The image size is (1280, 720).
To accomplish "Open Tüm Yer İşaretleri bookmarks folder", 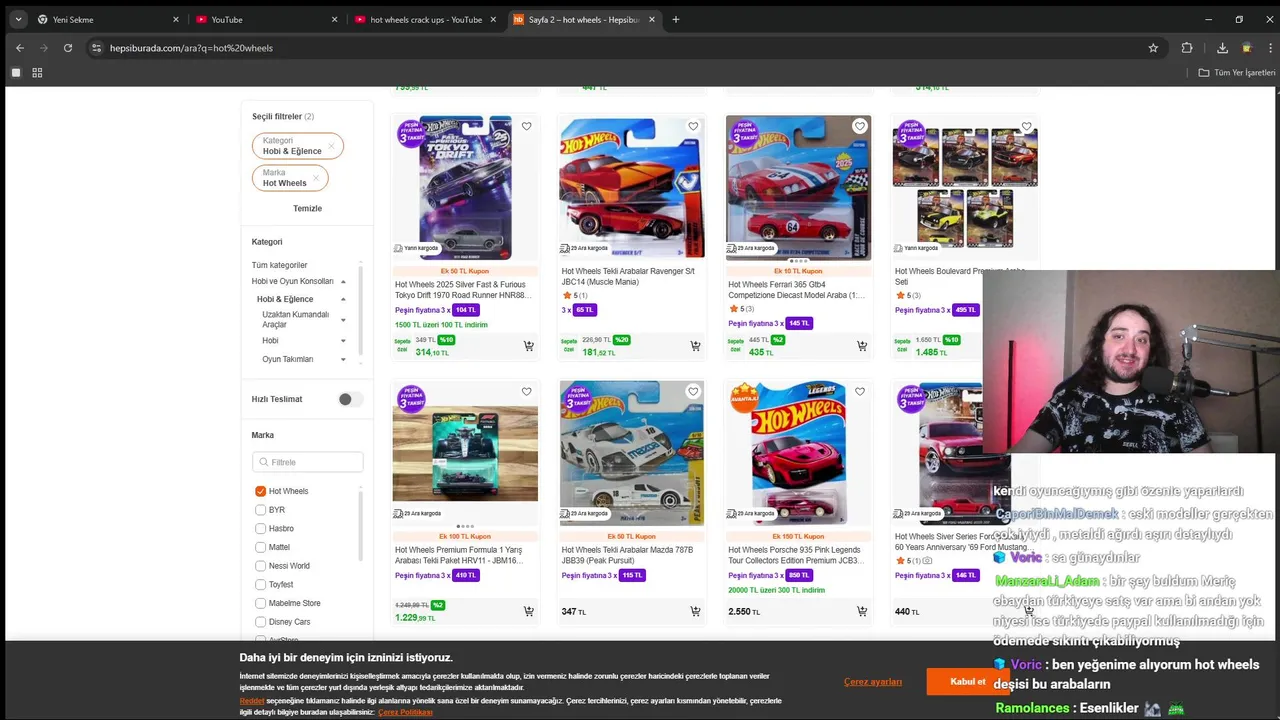I will pyautogui.click(x=1238, y=73).
